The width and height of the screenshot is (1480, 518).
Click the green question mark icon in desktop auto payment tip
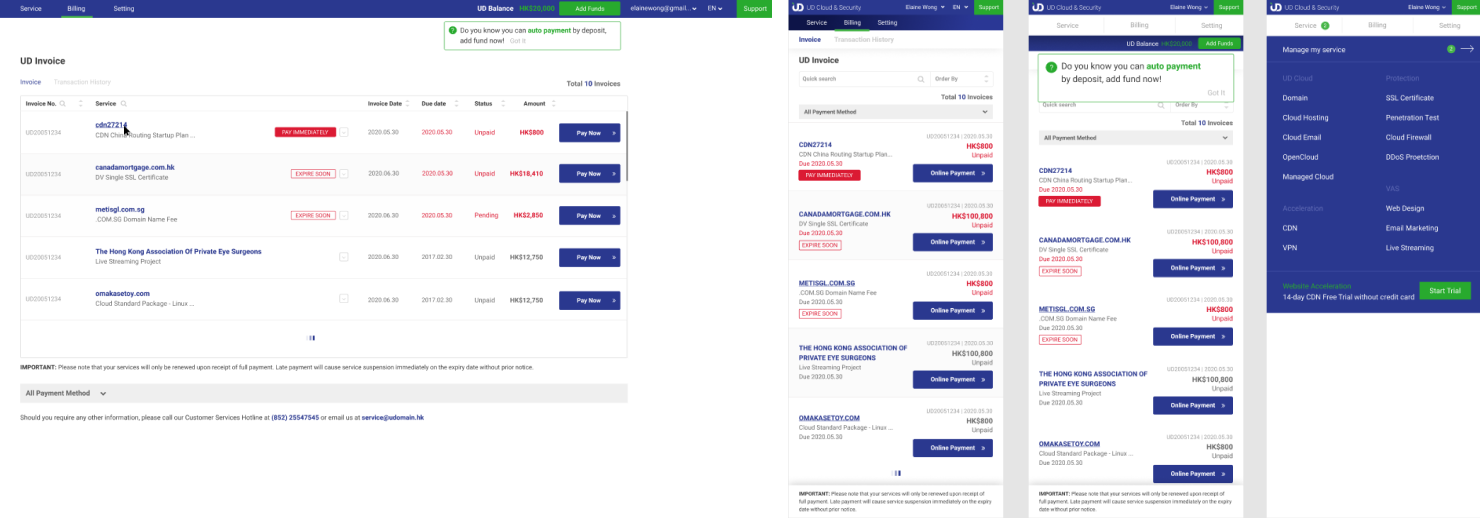(453, 30)
